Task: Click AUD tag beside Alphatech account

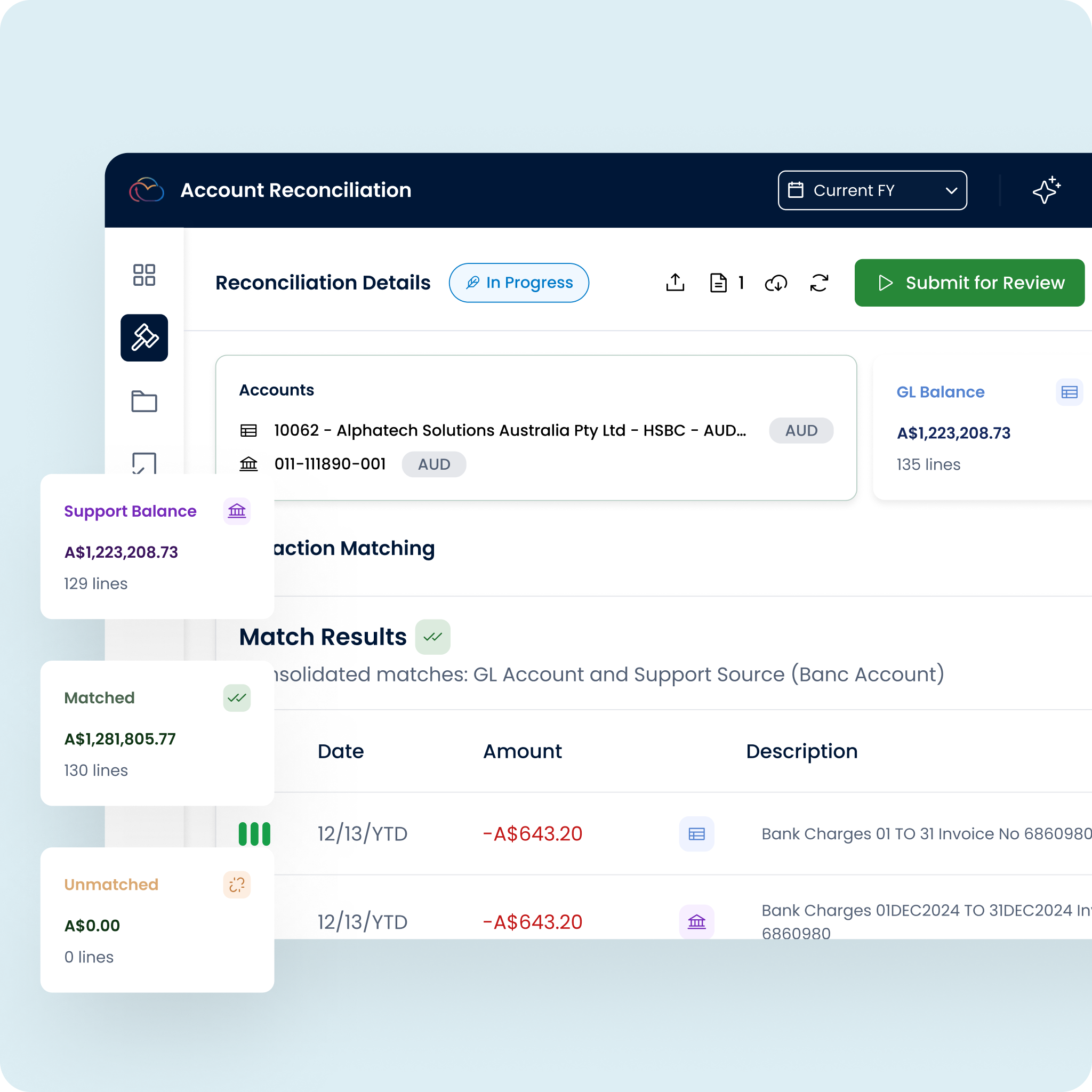Action: coord(801,430)
